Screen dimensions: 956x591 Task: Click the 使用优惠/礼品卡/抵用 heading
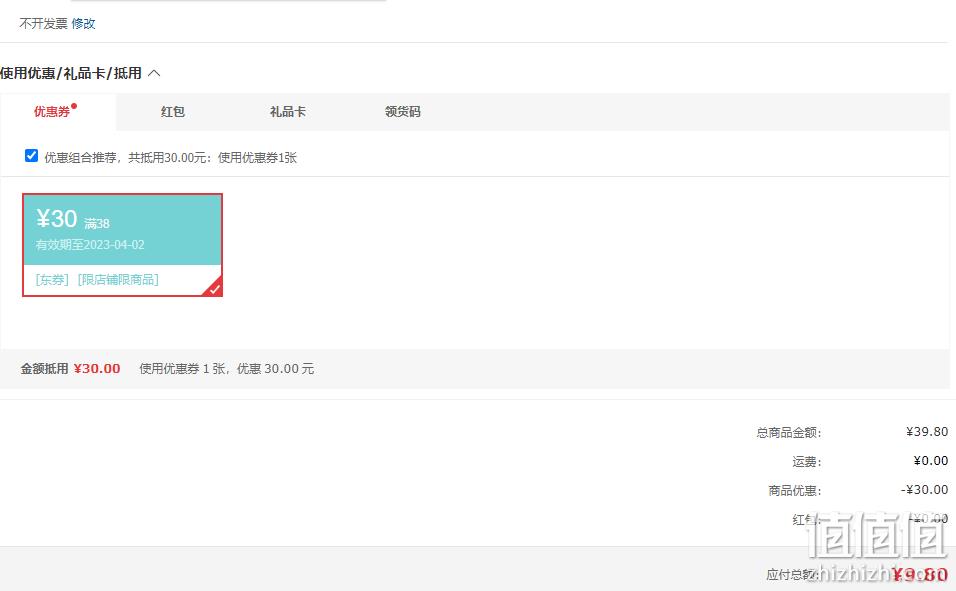pyautogui.click(x=71, y=73)
